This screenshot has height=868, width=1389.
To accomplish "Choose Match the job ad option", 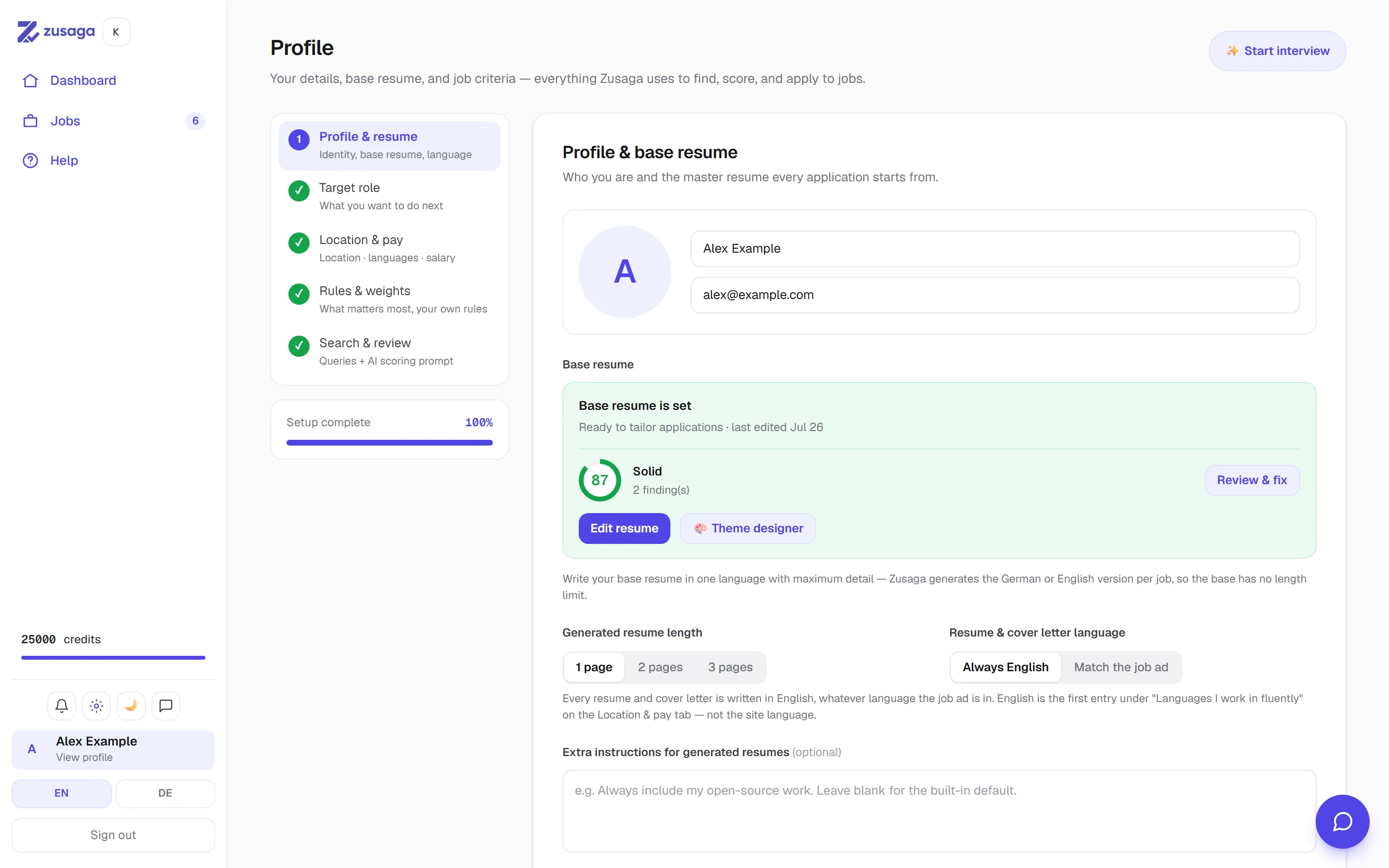I will (x=1121, y=667).
